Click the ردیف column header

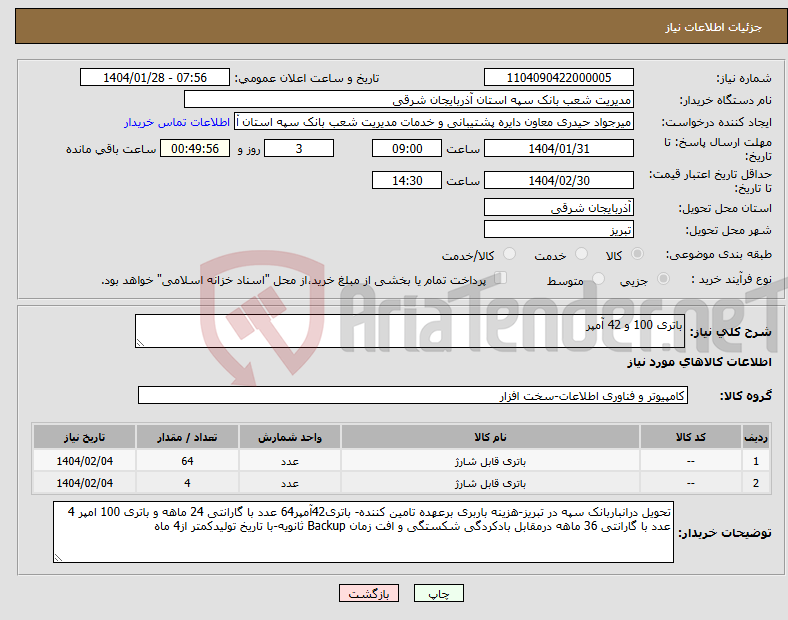756,437
